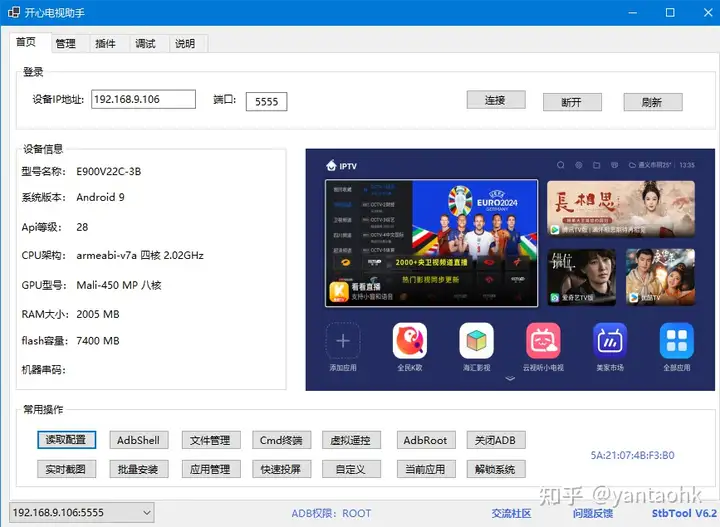The height and width of the screenshot is (527, 720).
Task: Open the 全民K歌 app icon
Action: 410,341
